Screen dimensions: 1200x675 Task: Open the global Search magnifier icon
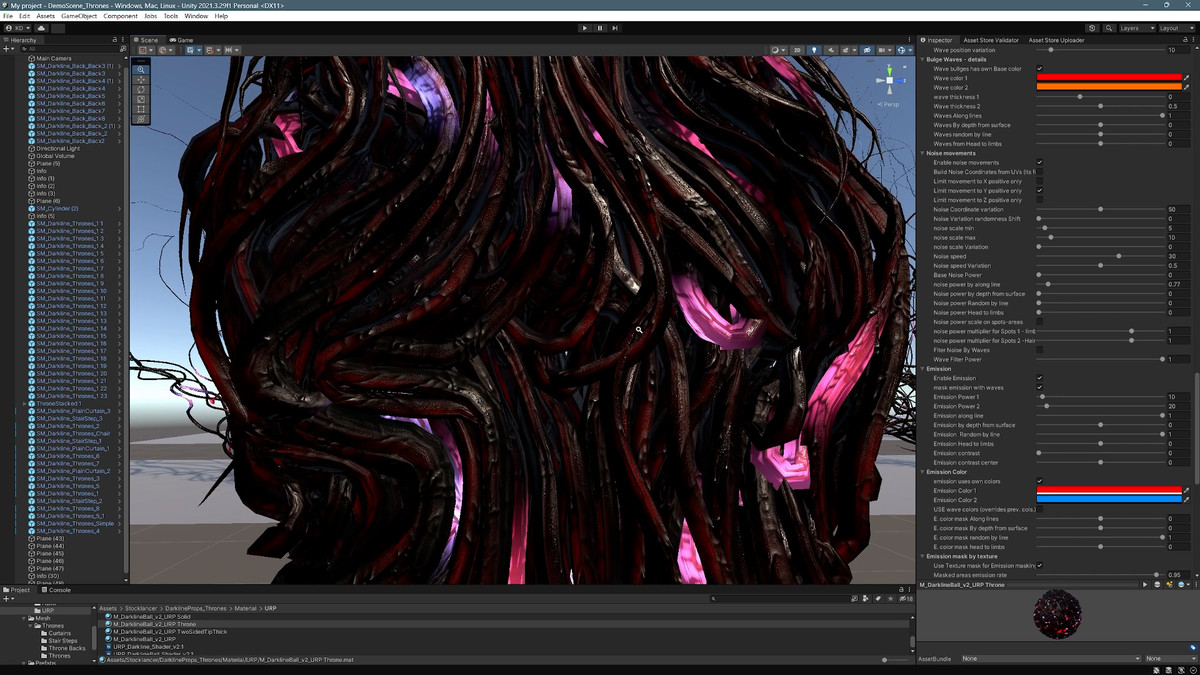pos(1109,28)
